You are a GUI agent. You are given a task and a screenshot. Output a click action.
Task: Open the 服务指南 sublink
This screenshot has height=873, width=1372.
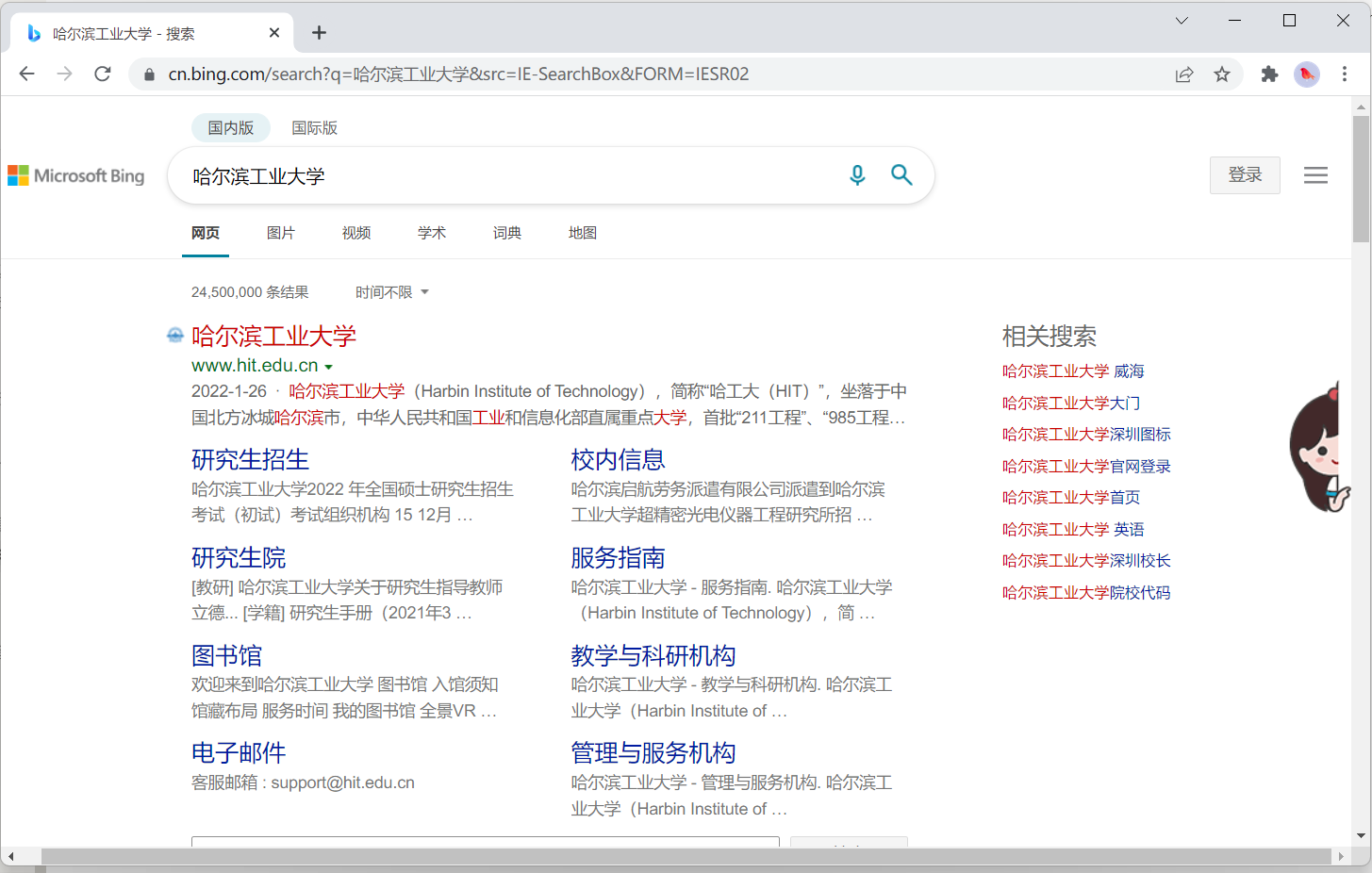618,558
